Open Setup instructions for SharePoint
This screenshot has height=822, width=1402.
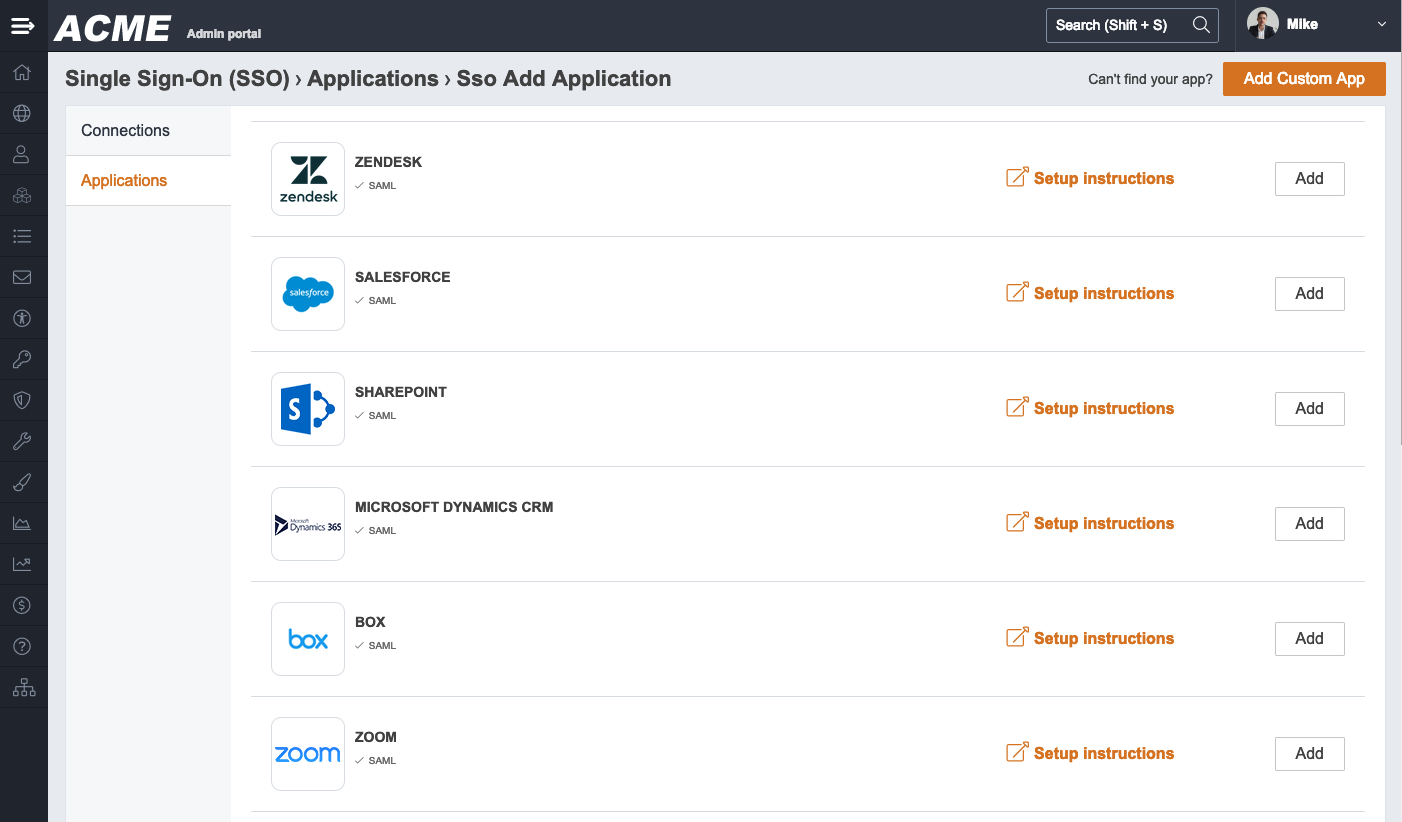click(x=1090, y=408)
